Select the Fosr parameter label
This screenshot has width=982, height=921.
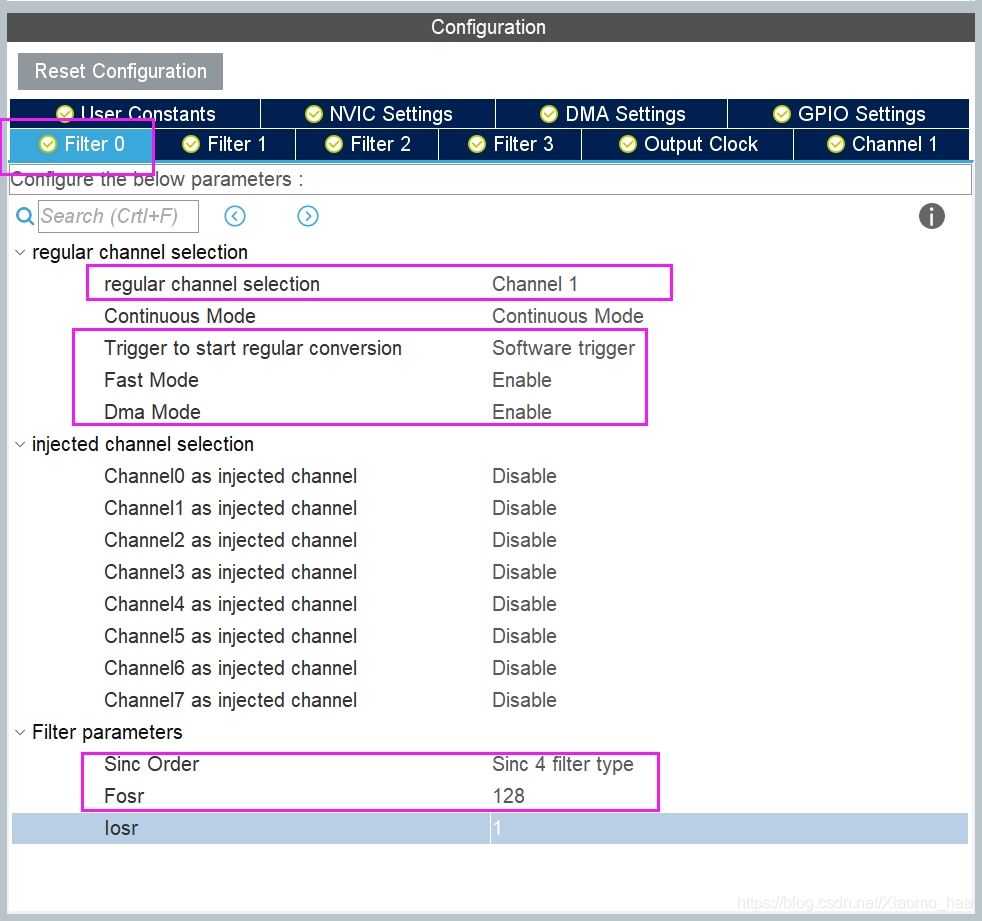pyautogui.click(x=124, y=796)
